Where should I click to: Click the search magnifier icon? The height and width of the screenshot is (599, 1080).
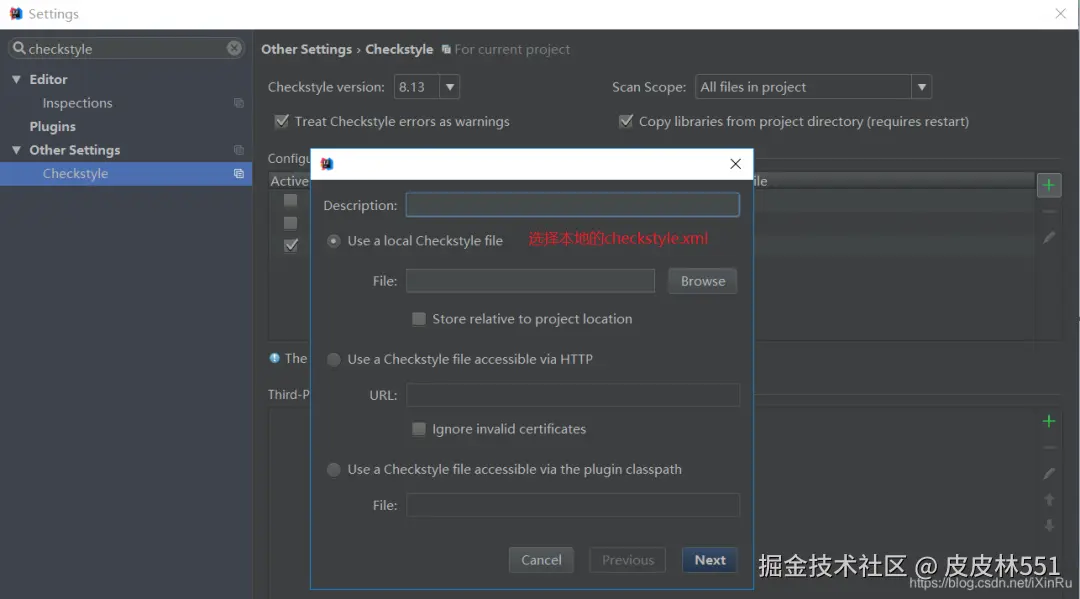point(19,48)
